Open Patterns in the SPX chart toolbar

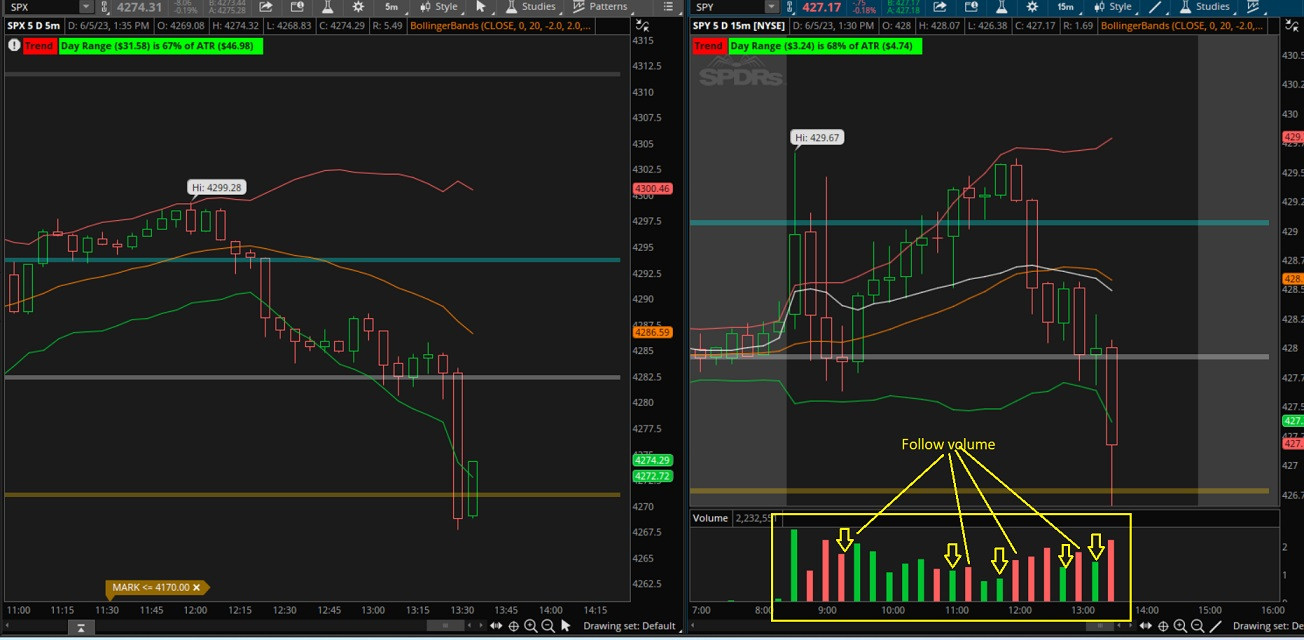coord(600,7)
